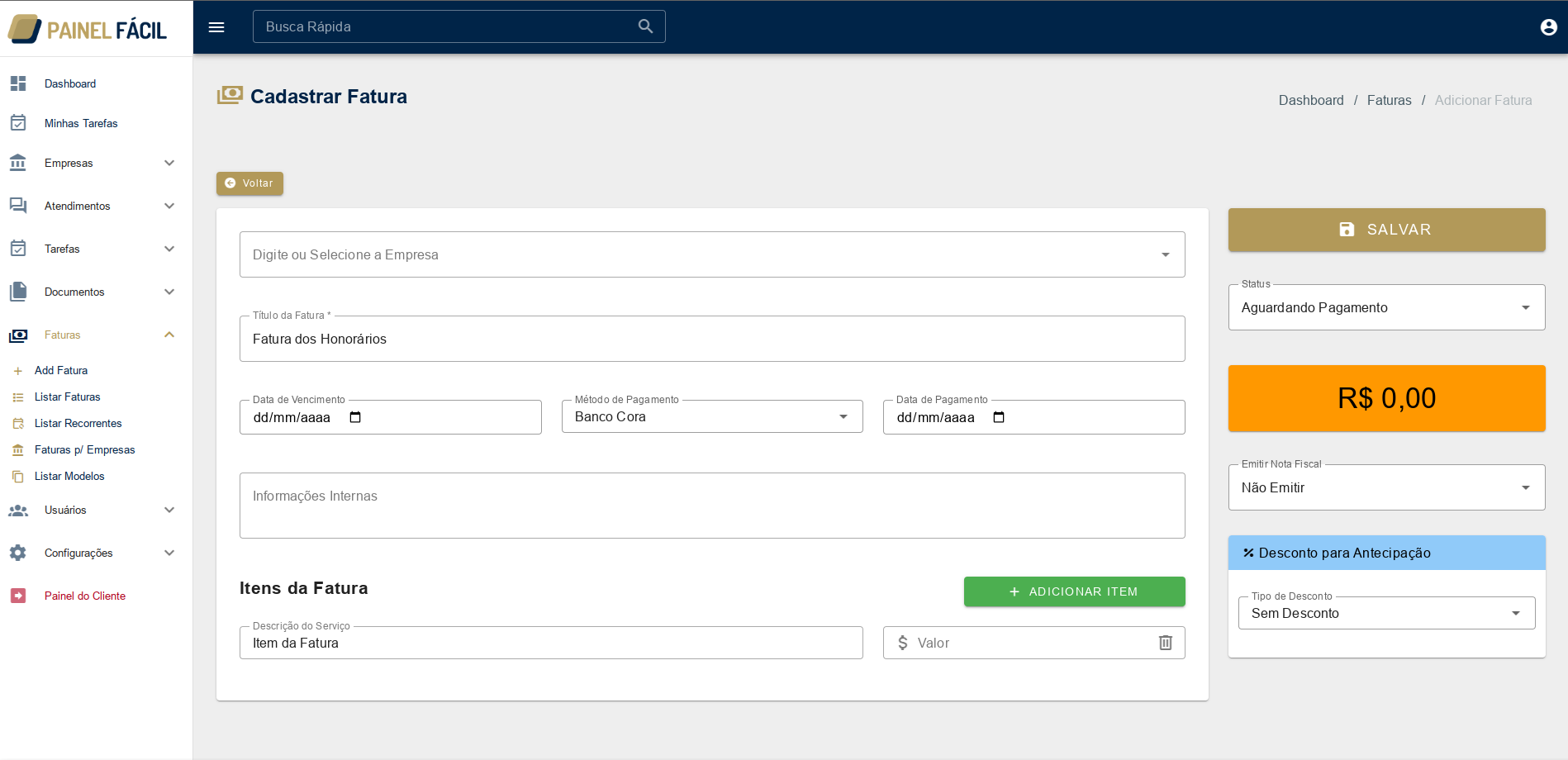Screen dimensions: 1568x760
Task: Expand the Usuários sidebar menu
Action: [x=169, y=510]
